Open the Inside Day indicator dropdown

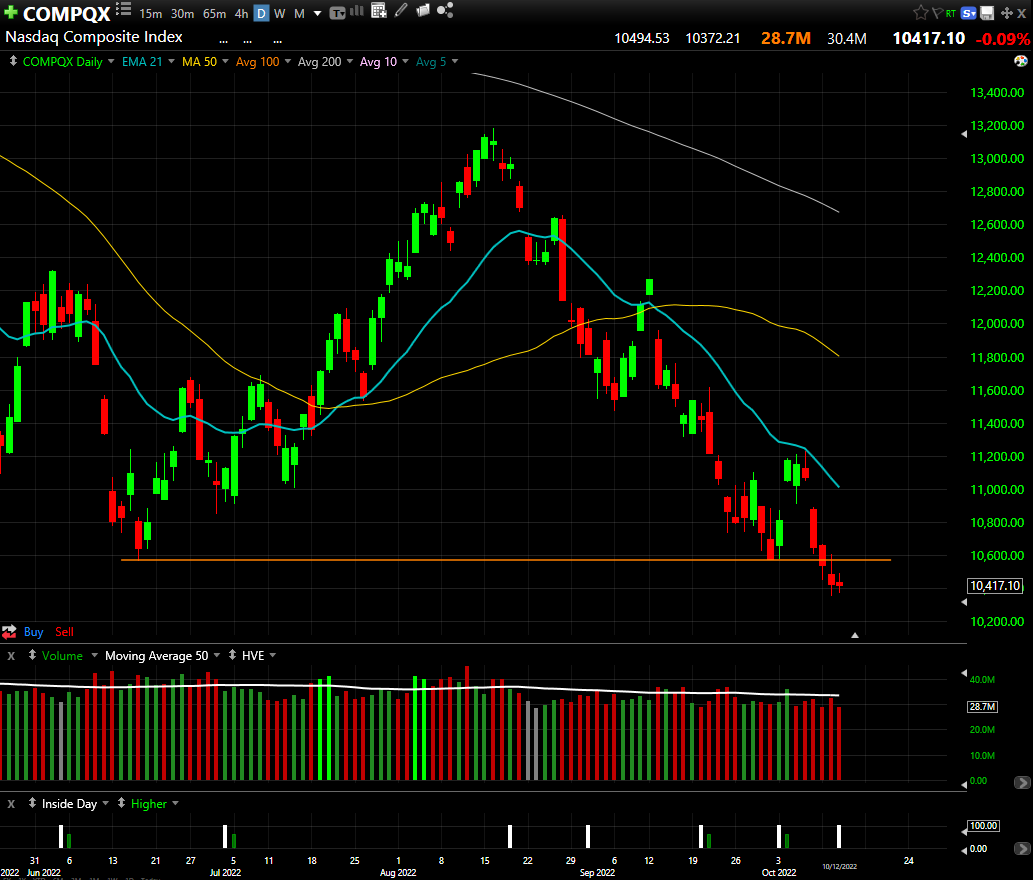click(105, 804)
